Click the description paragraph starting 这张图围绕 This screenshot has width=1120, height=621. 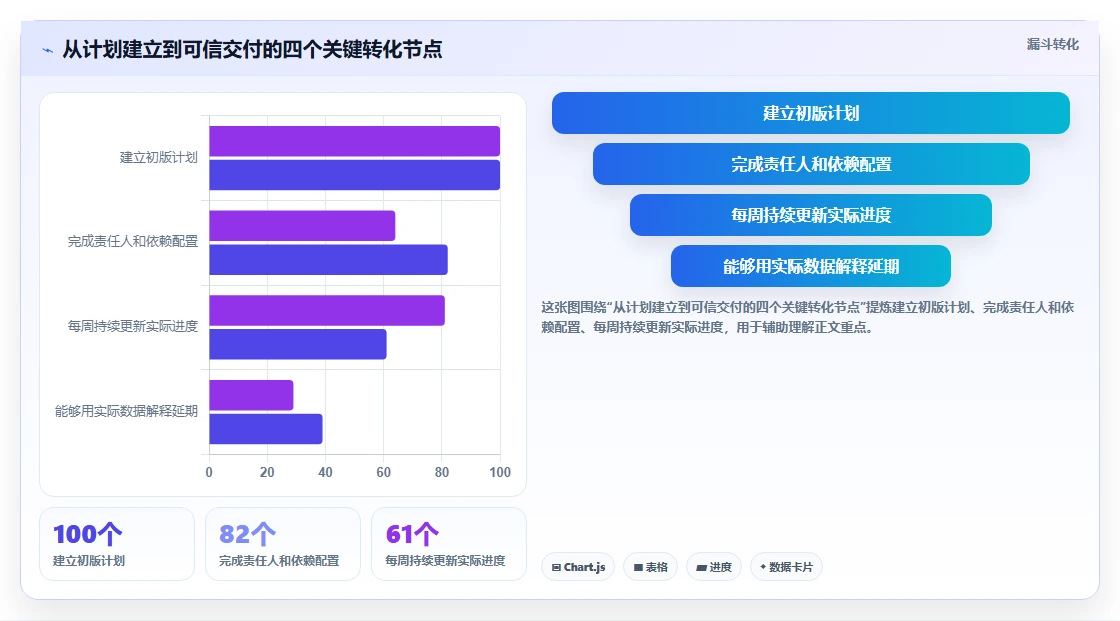(808, 317)
